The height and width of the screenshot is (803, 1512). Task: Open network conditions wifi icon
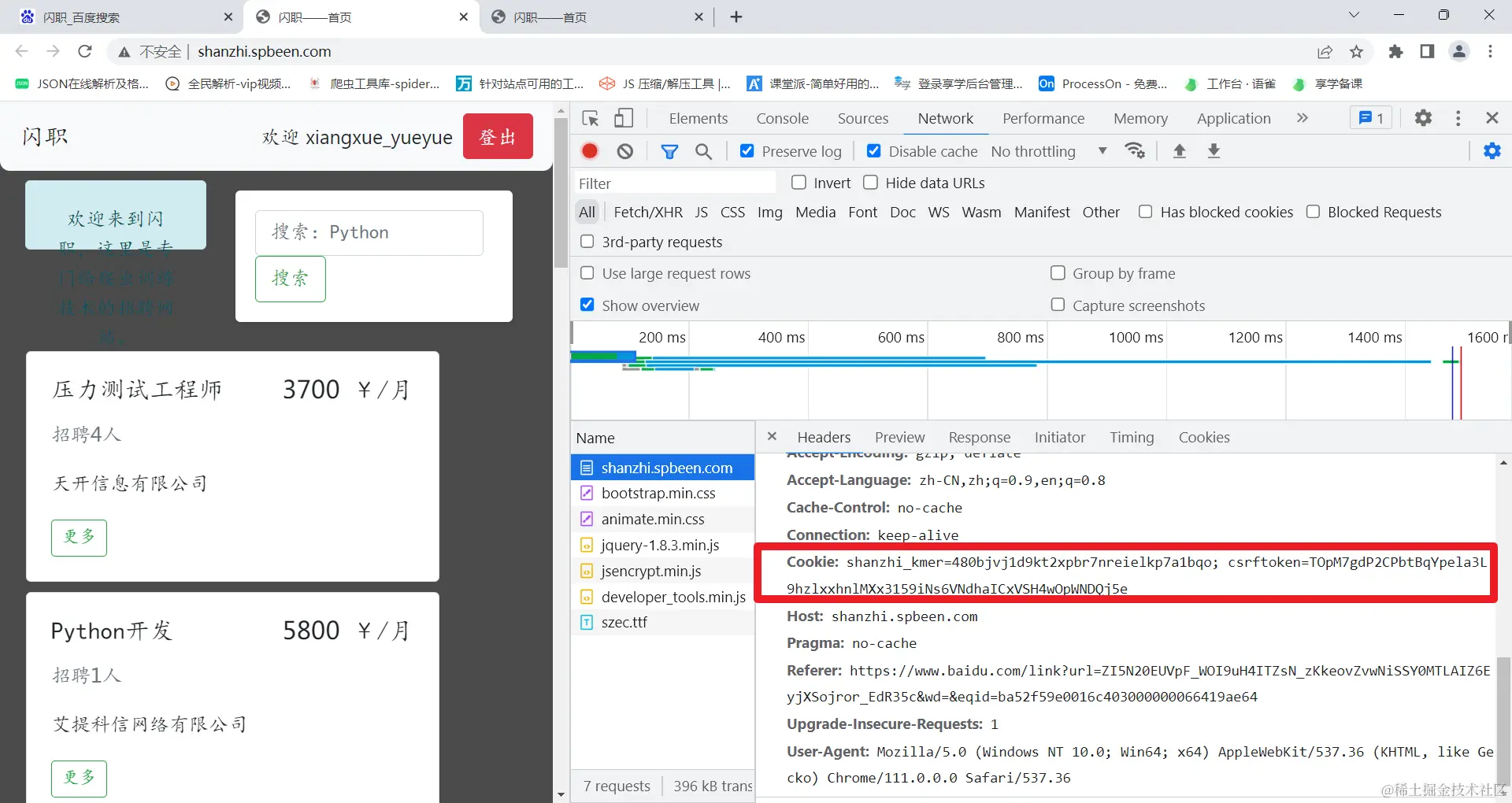(1135, 150)
